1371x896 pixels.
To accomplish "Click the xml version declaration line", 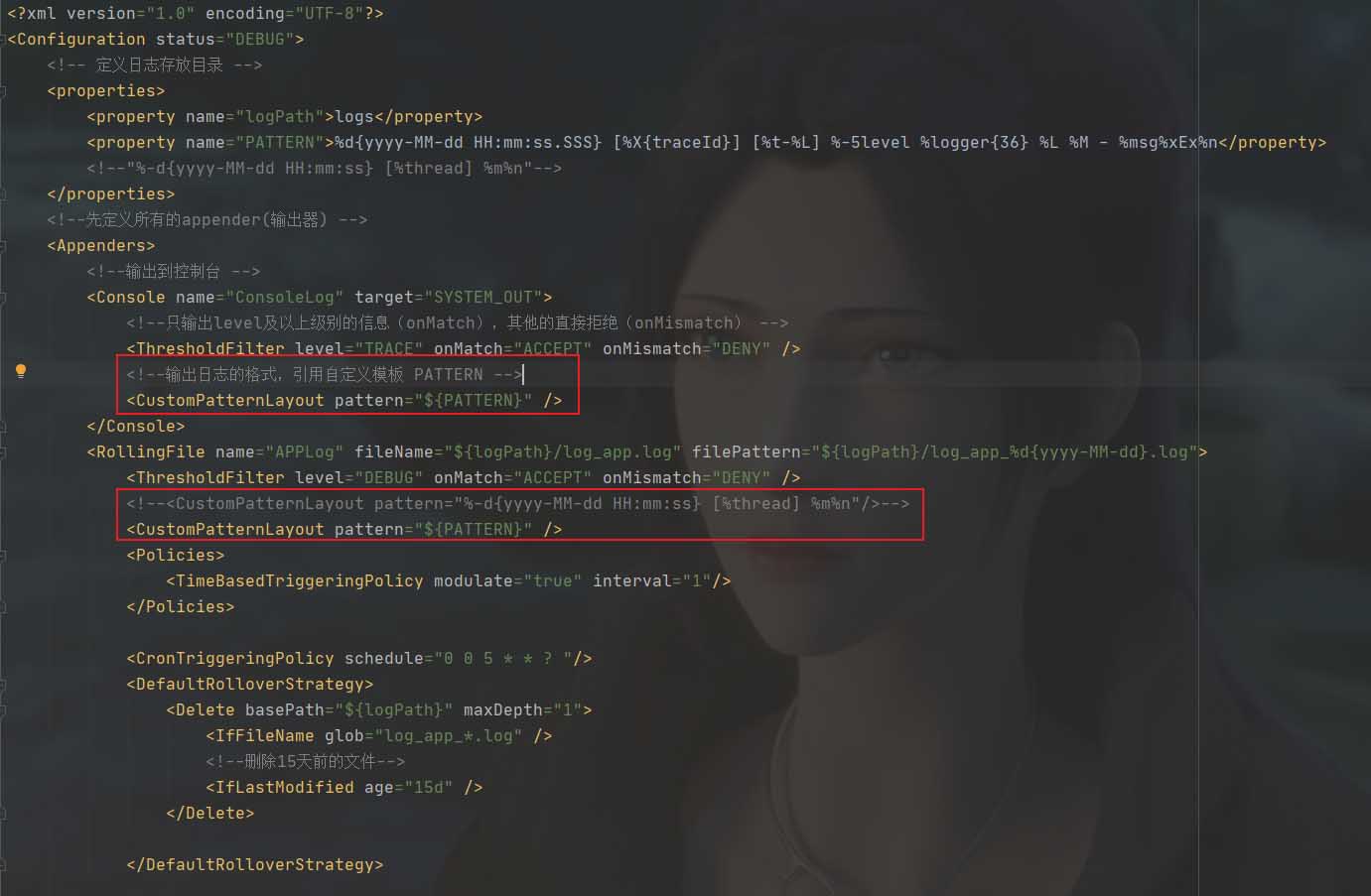I will tap(196, 13).
